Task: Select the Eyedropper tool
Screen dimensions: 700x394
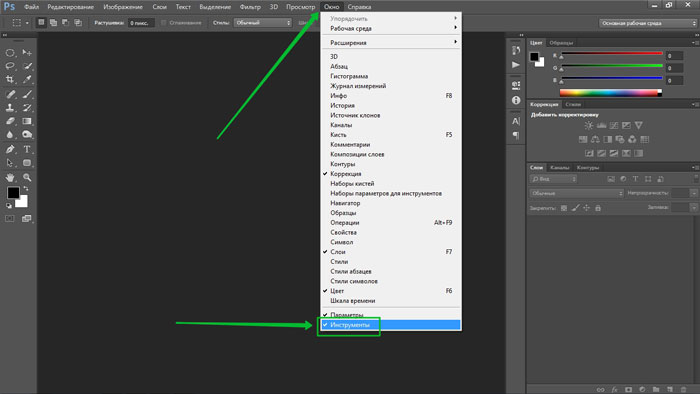Action: pyautogui.click(x=27, y=79)
